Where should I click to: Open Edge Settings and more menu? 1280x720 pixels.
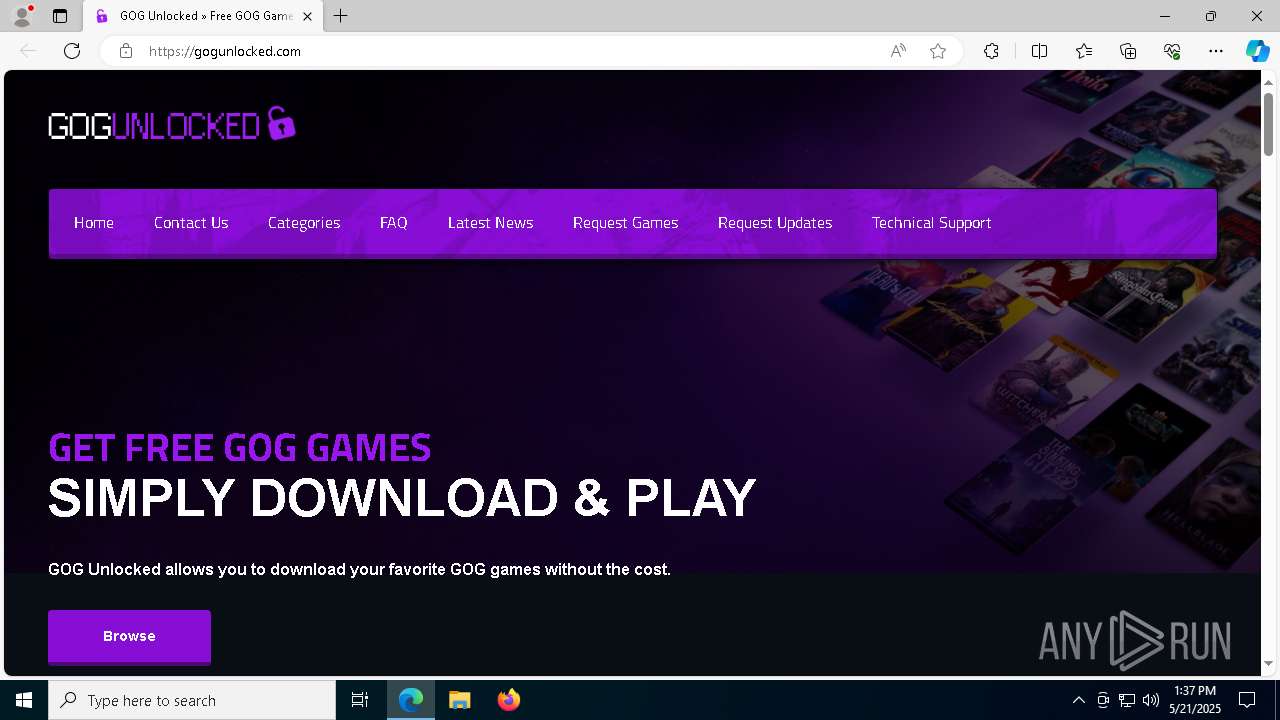[x=1216, y=51]
